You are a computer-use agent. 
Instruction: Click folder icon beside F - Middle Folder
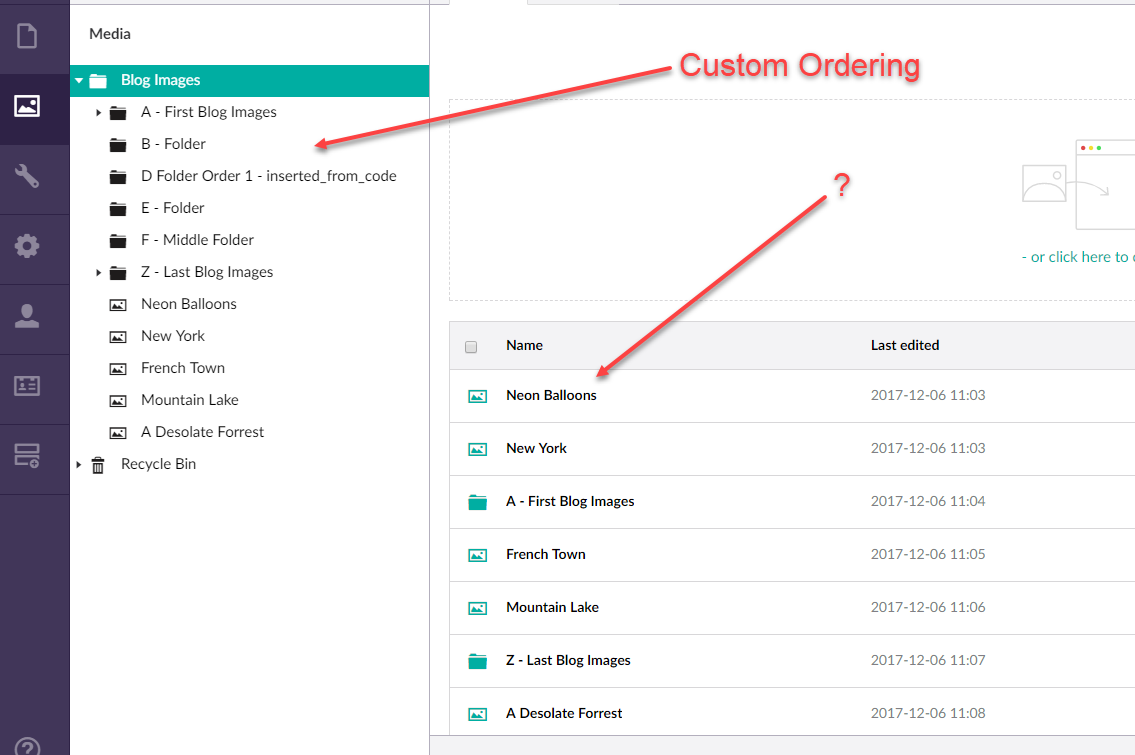click(118, 240)
